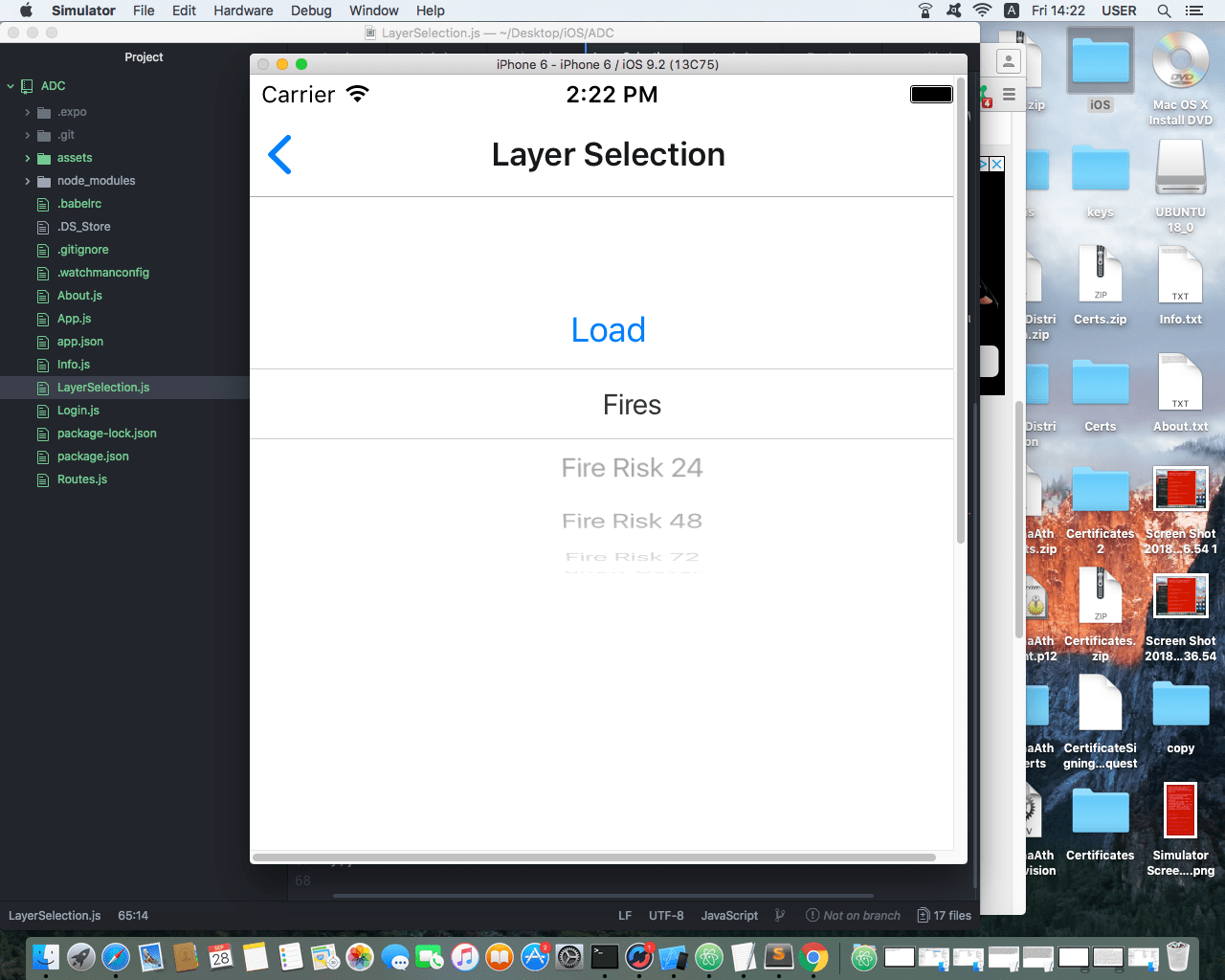Open package.json in project tree
Screen dimensions: 1225x980
[93, 457]
